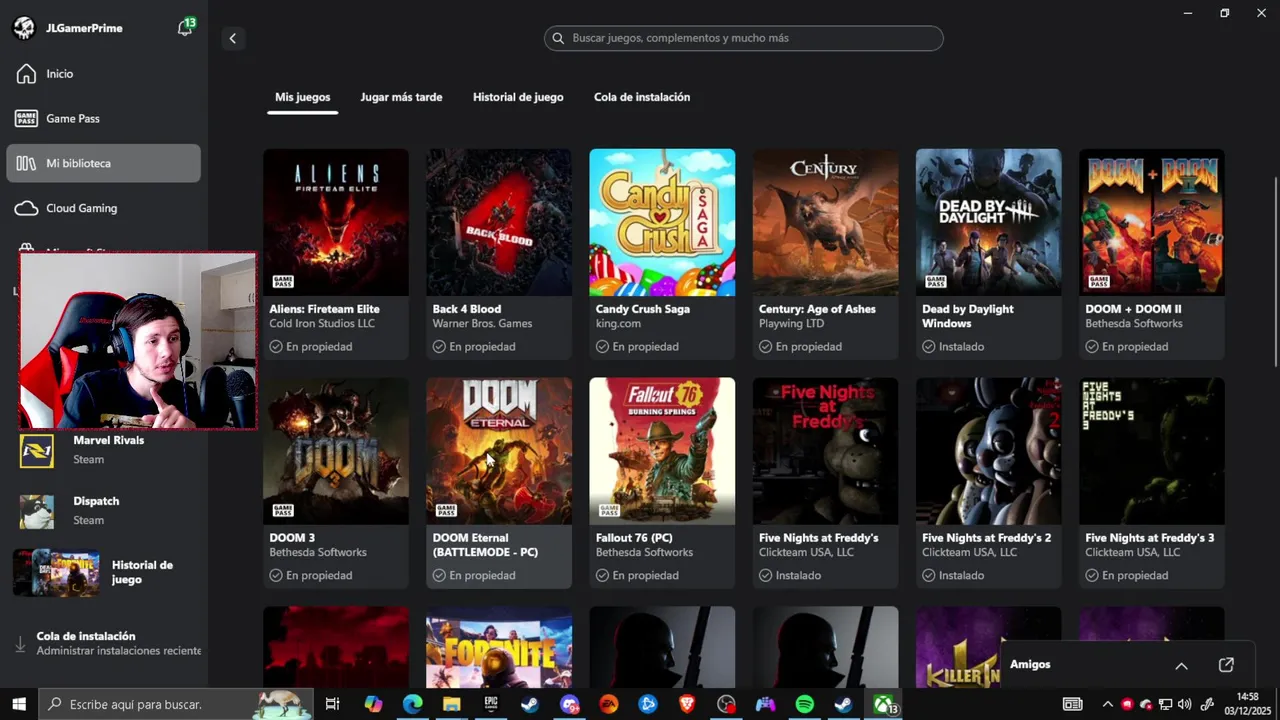The height and width of the screenshot is (720, 1280).
Task: Click the page vertical scrollbar
Action: (1274, 270)
